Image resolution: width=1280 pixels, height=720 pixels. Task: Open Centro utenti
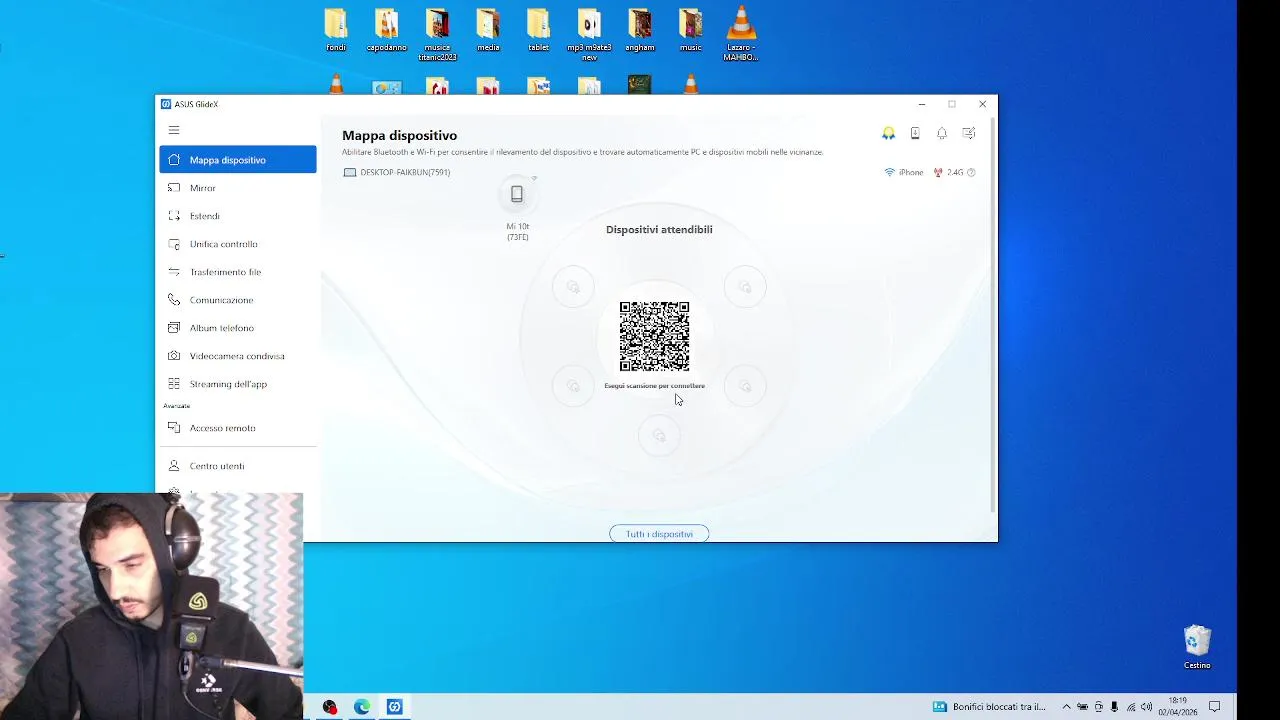[x=238, y=466]
